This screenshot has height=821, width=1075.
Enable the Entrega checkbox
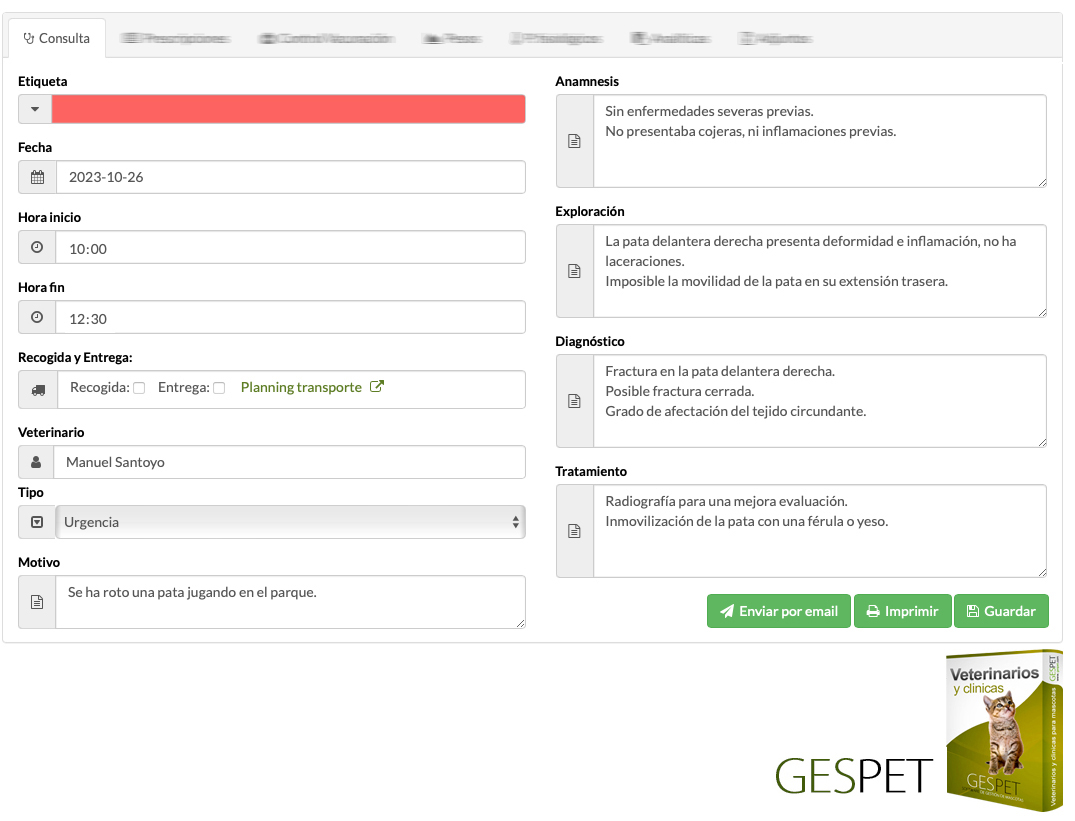click(219, 388)
